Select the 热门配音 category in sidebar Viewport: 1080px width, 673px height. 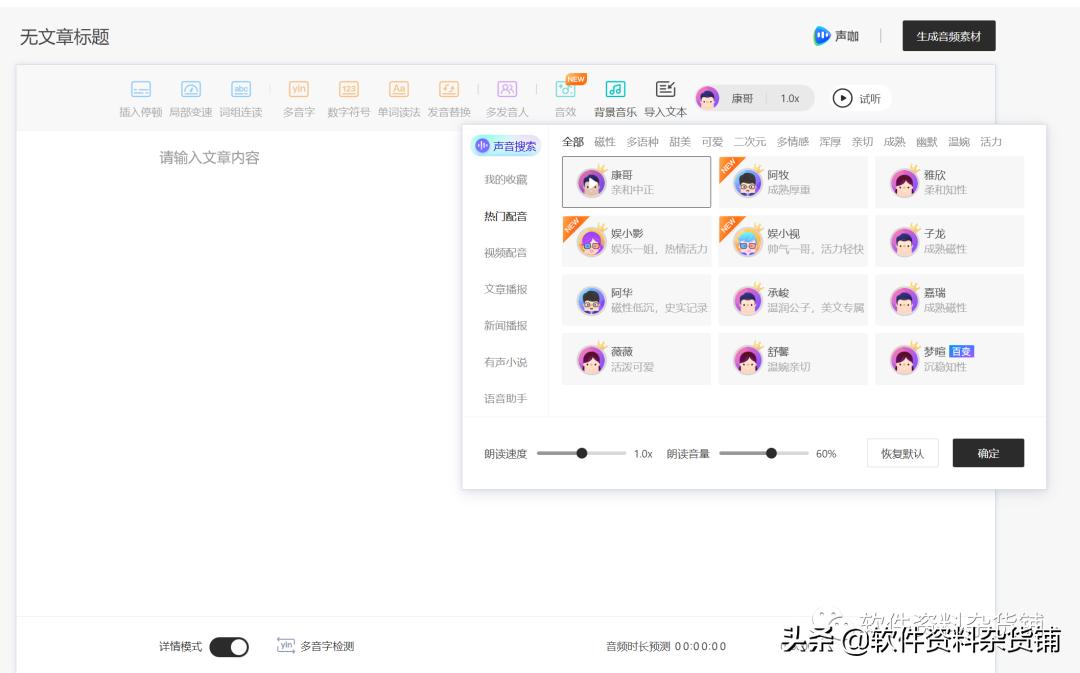505,216
